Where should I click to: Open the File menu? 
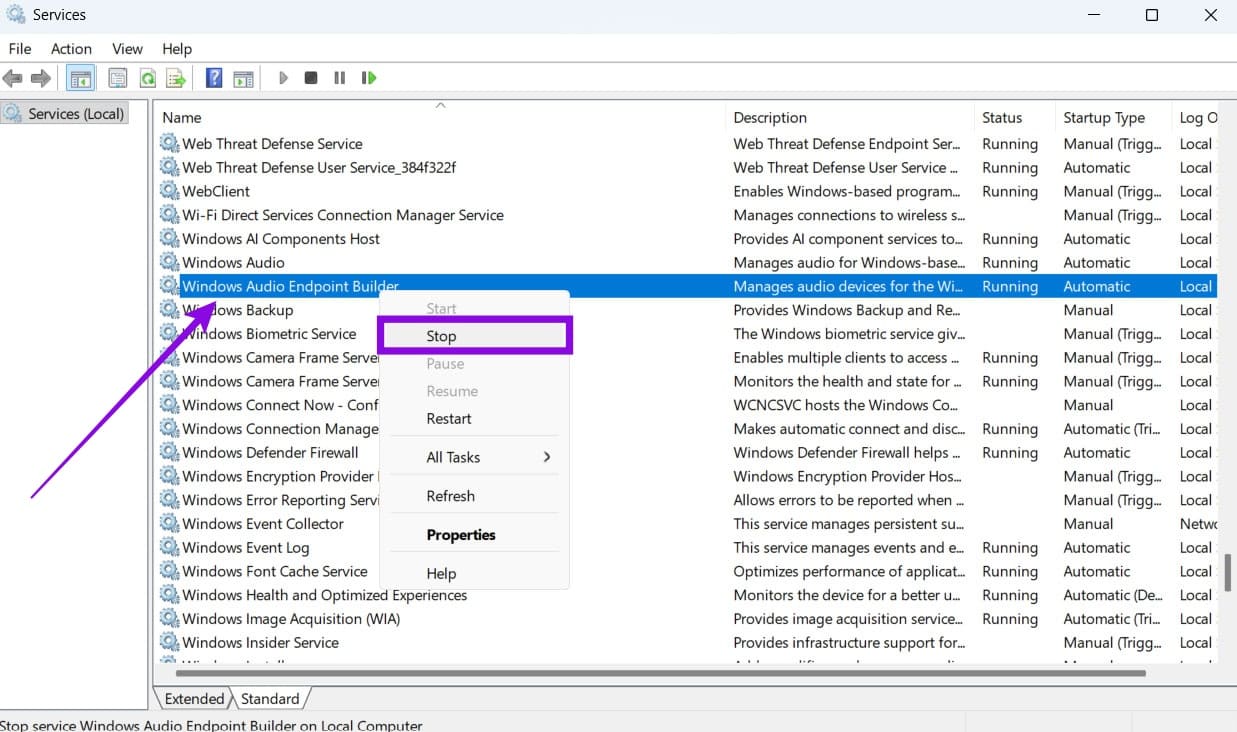(x=20, y=48)
